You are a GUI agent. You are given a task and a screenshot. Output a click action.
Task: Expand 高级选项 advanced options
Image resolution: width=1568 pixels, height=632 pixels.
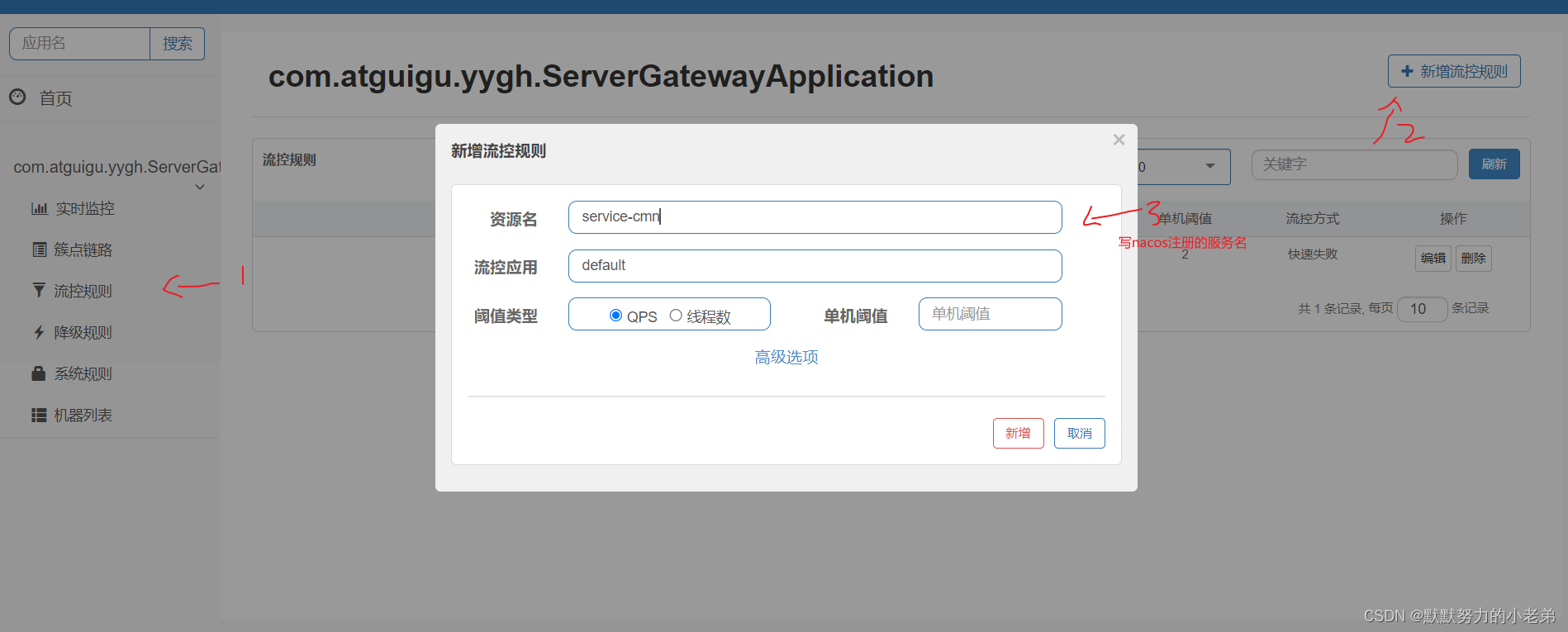click(786, 357)
